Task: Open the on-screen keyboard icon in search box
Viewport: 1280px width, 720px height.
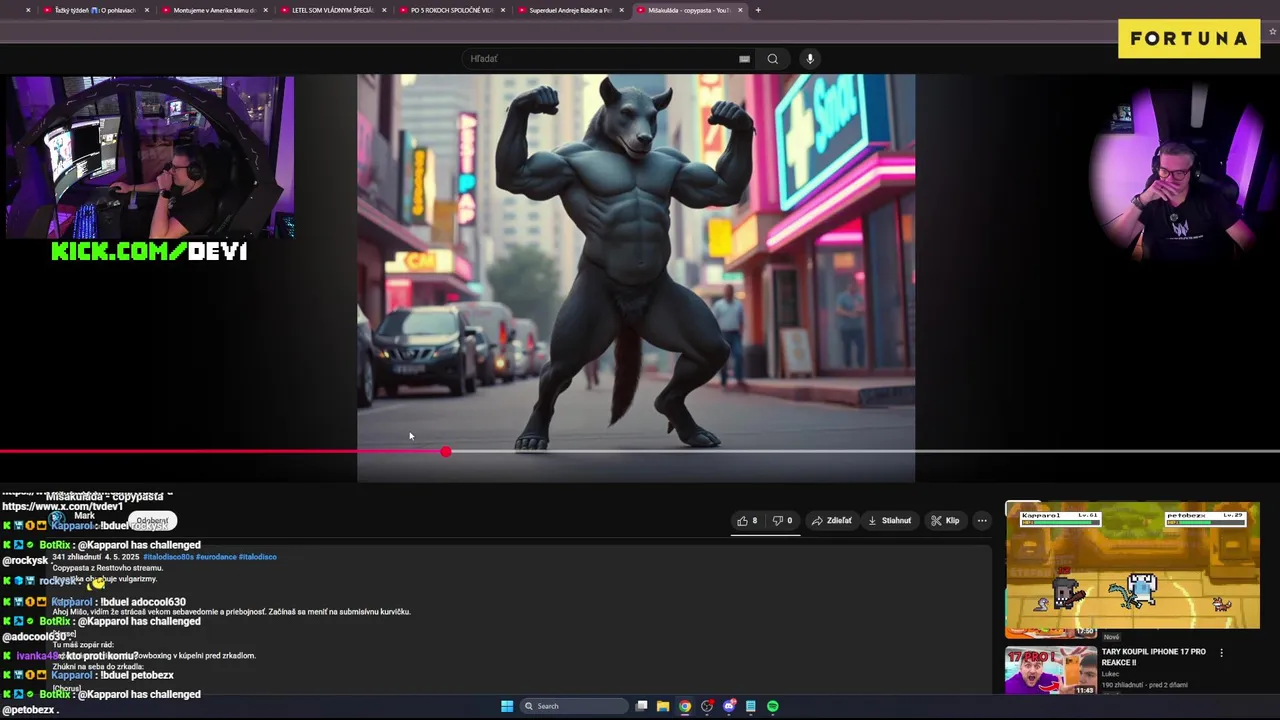Action: pyautogui.click(x=744, y=59)
